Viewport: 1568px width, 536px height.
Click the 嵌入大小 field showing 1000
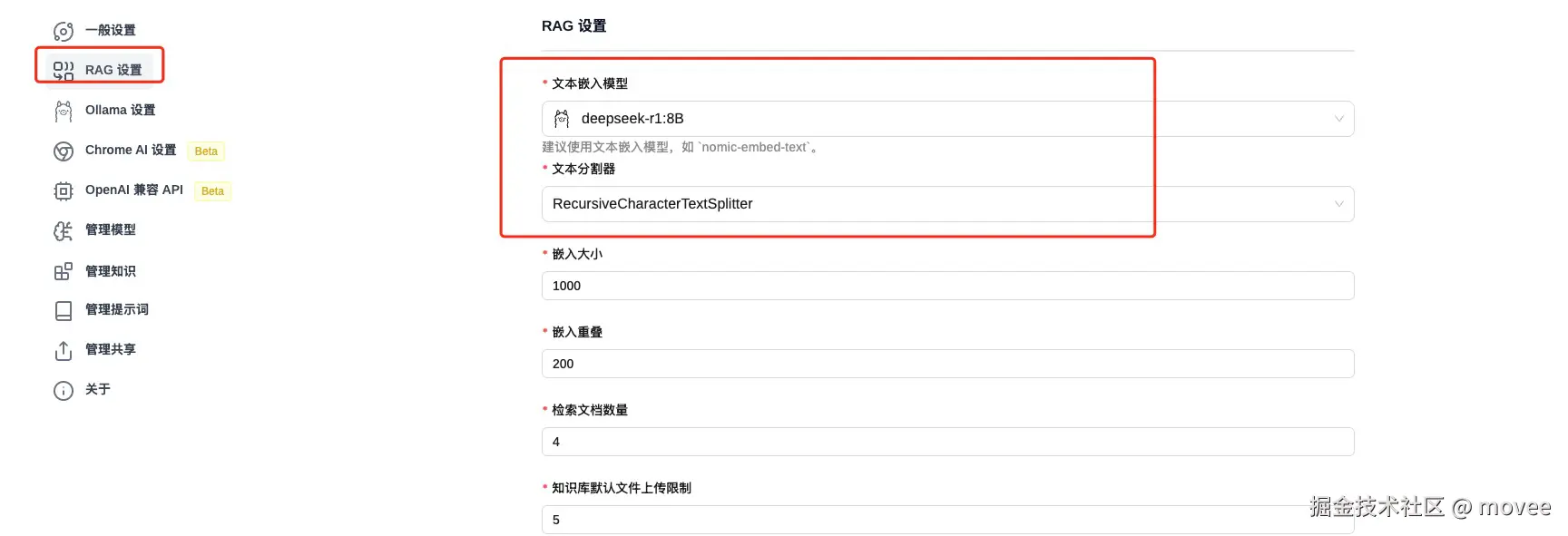(947, 286)
